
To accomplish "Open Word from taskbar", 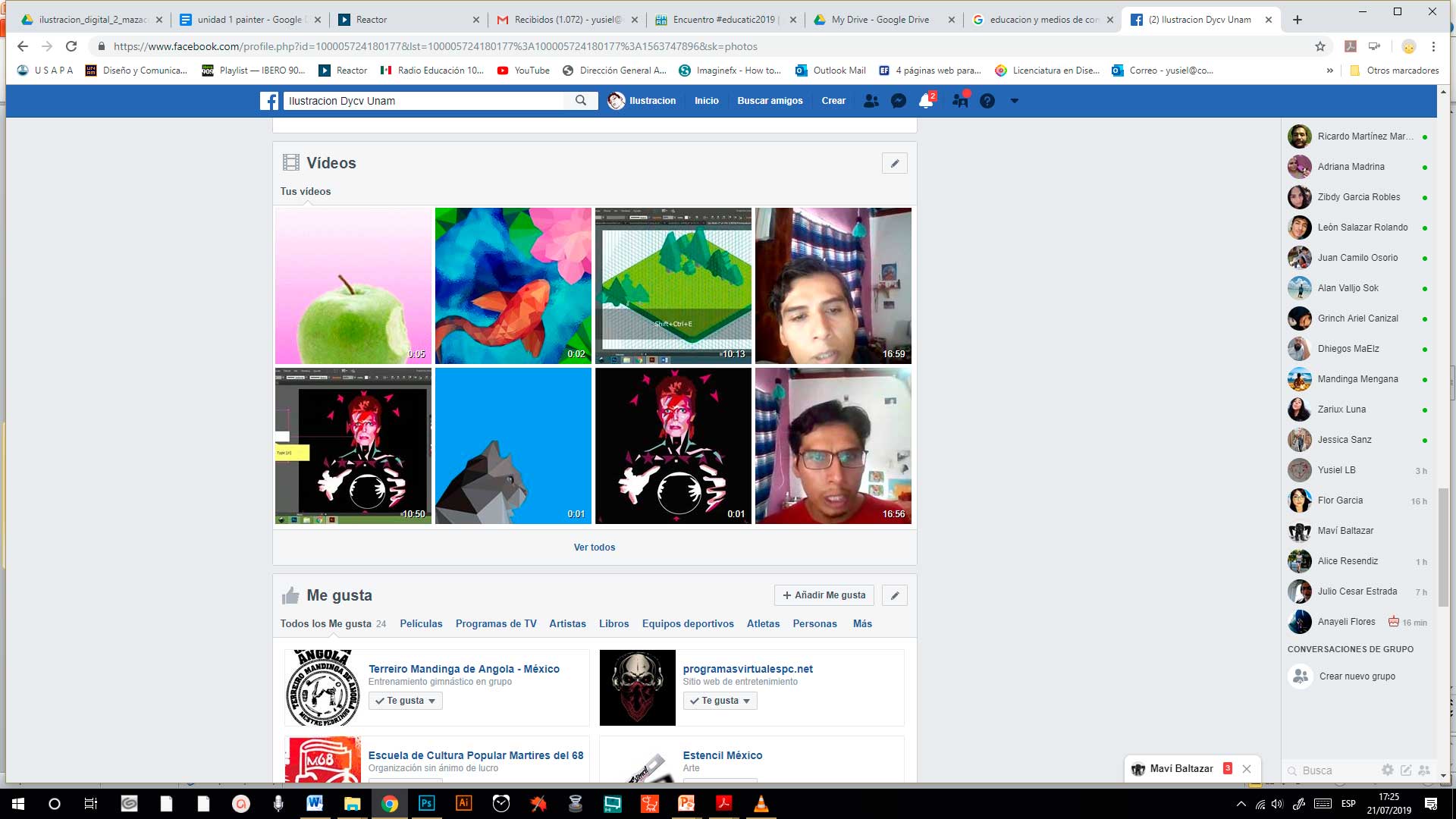I will tap(315, 803).
